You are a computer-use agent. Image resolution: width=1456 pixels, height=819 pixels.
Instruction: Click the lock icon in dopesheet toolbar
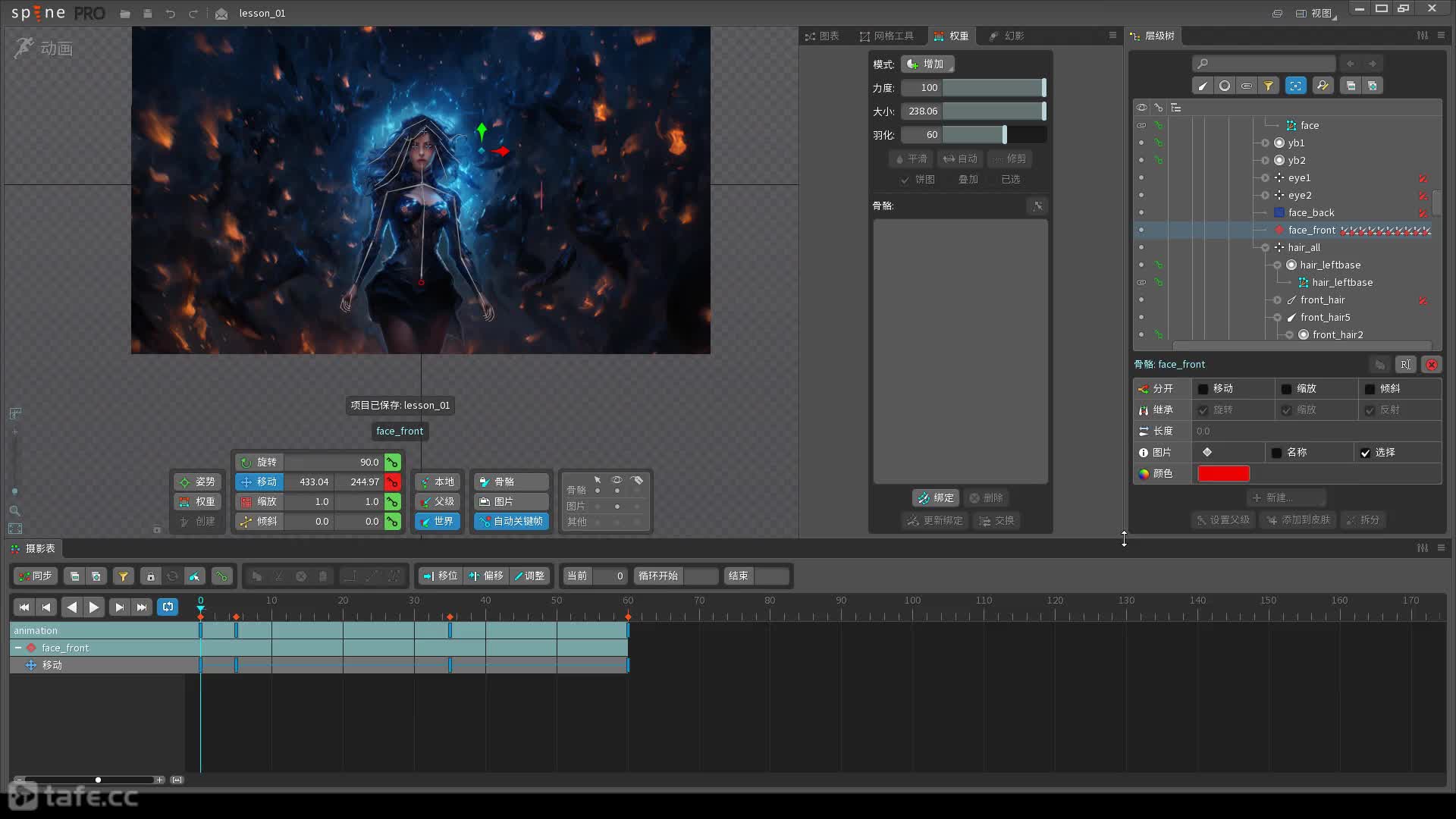pos(150,576)
